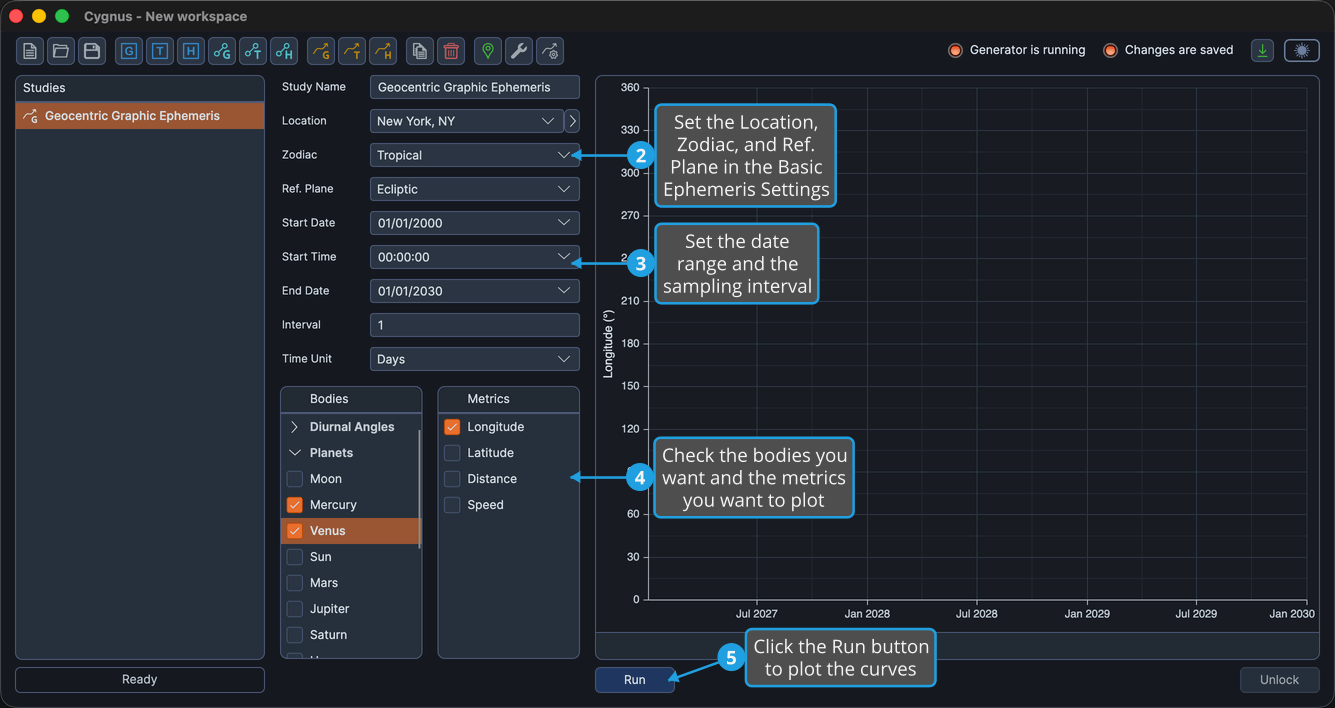Click the Interval input field
1335x708 pixels.
475,325
